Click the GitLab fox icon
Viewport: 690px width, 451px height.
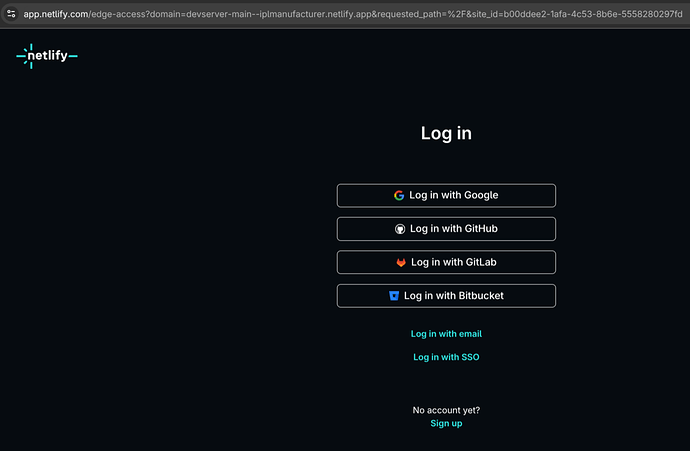point(401,262)
